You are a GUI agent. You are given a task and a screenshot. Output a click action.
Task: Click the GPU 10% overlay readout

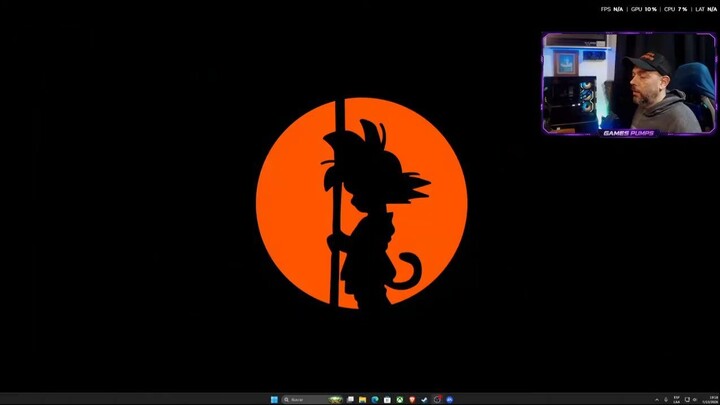coord(643,9)
